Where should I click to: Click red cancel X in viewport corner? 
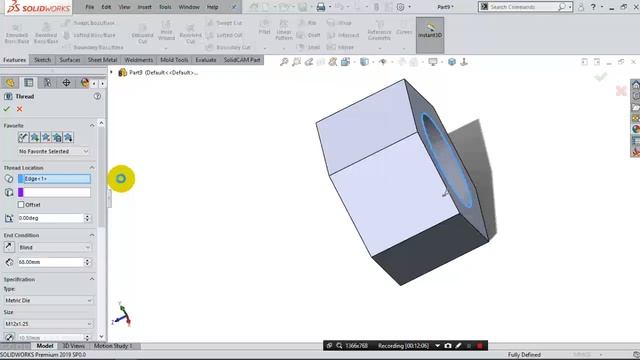621,91
